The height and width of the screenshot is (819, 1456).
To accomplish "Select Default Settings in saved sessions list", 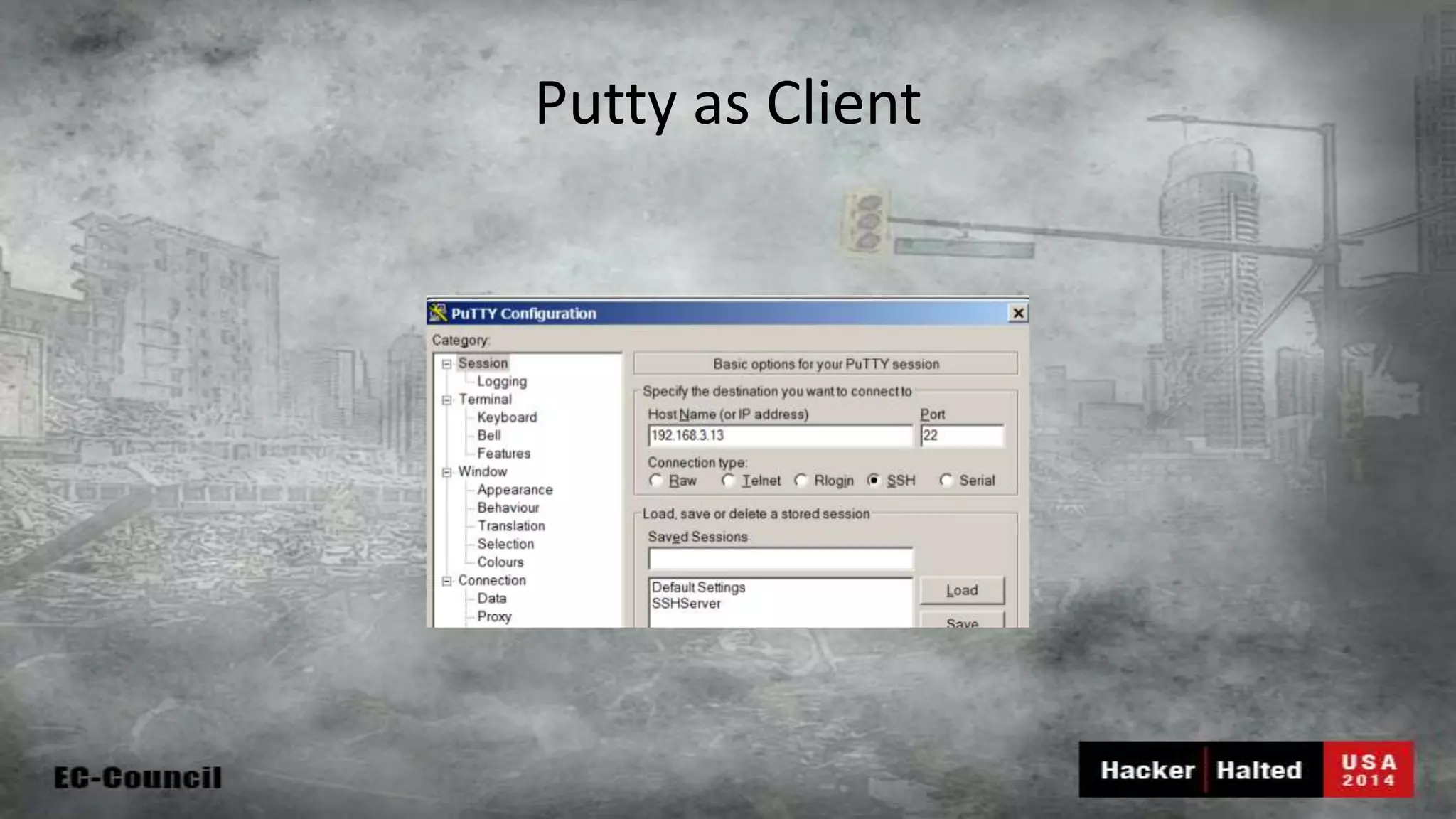I will (698, 587).
